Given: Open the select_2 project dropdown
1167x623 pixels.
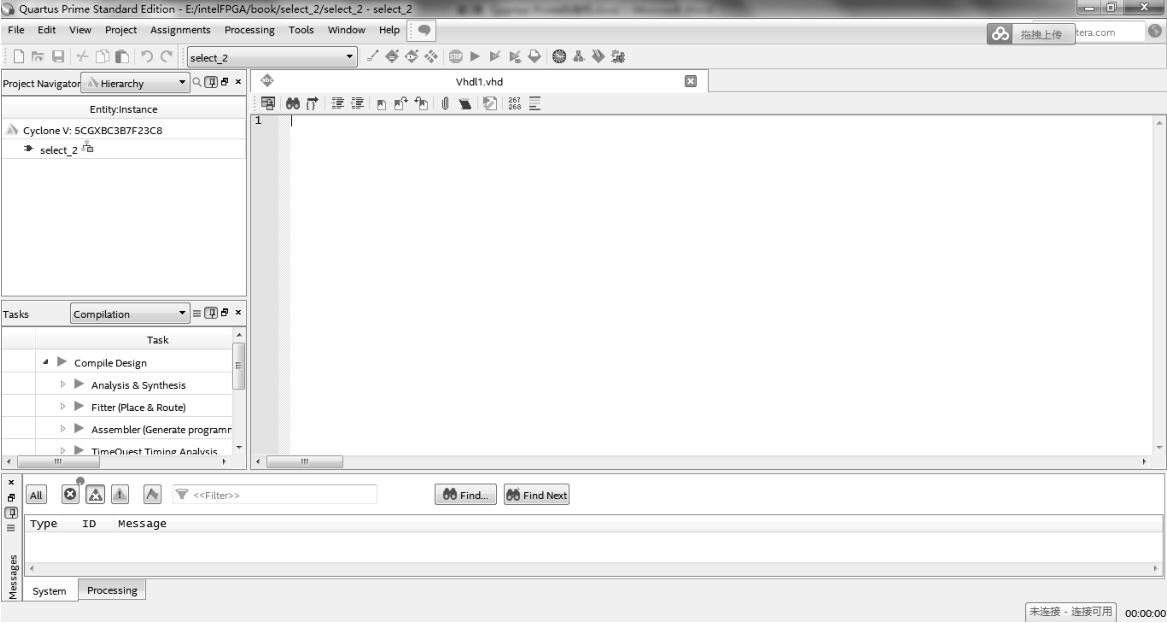Looking at the screenshot, I should pyautogui.click(x=272, y=57).
